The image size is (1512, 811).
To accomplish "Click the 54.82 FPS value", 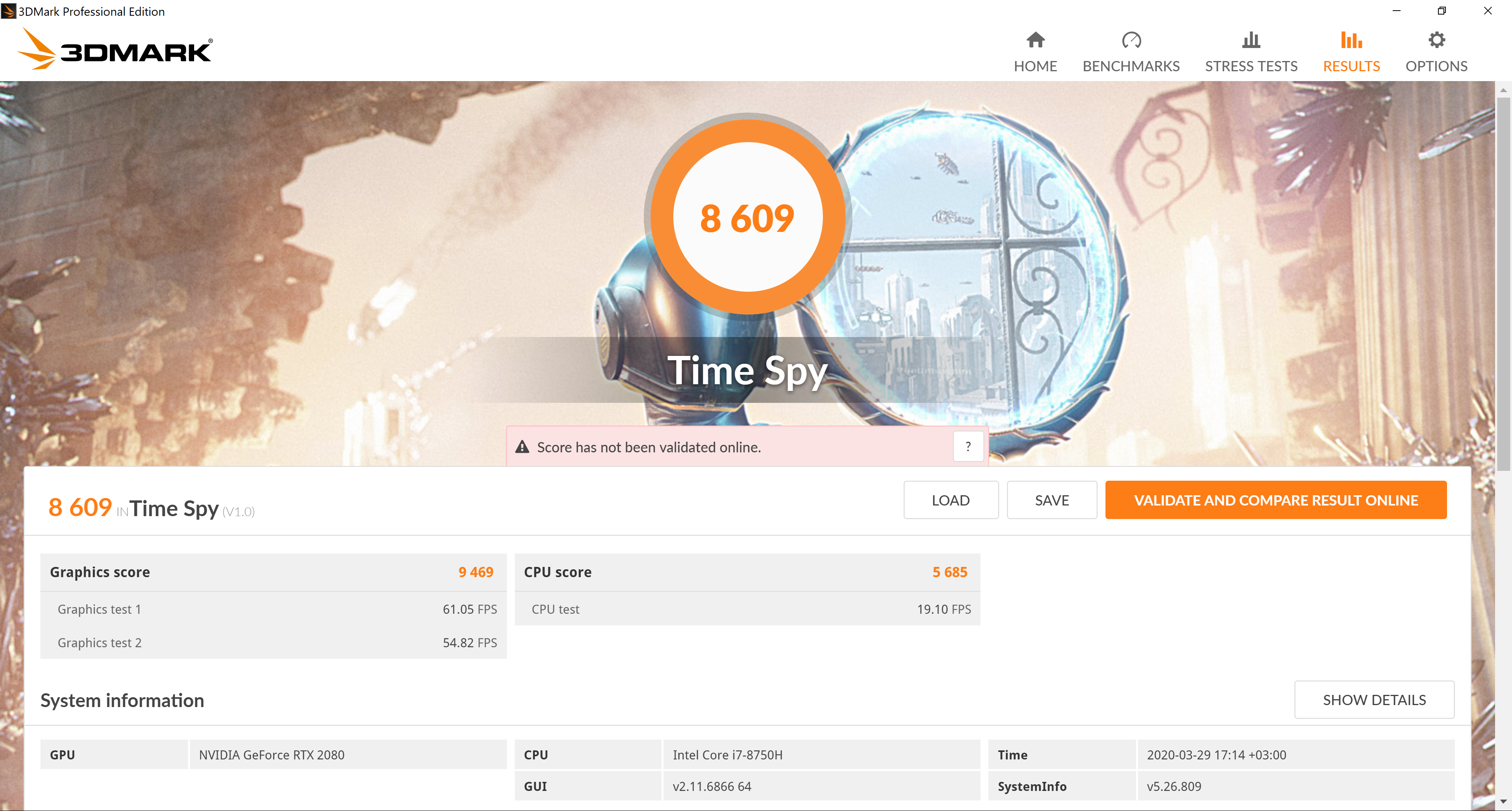I will (470, 643).
